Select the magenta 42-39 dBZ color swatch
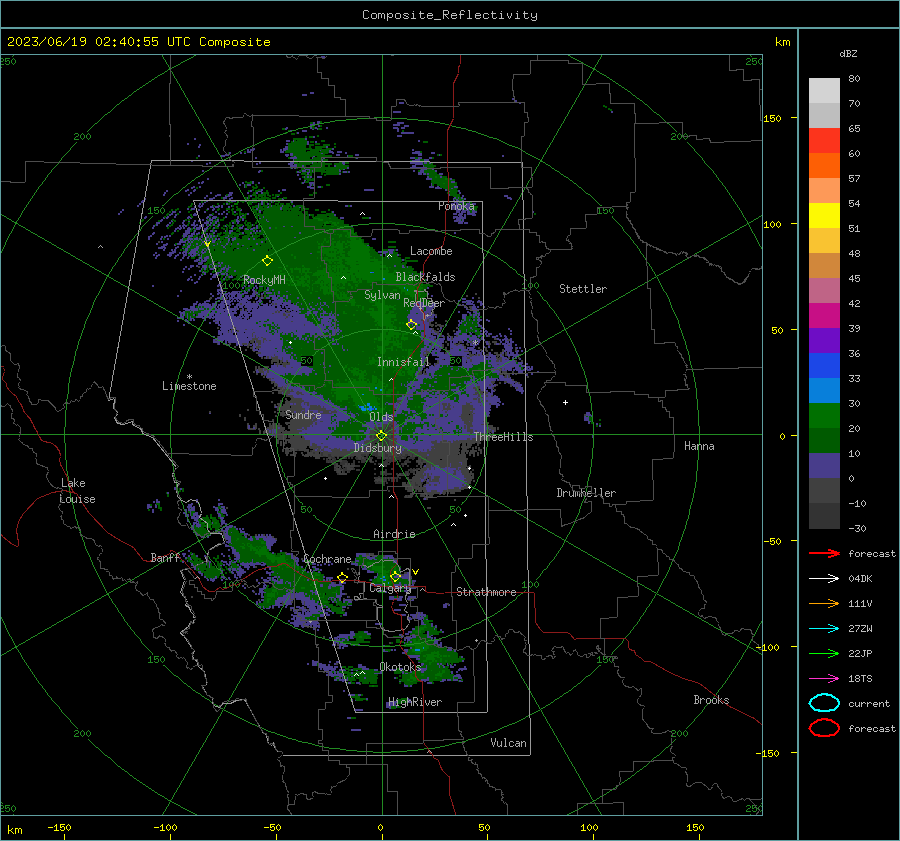This screenshot has height=841, width=900. [824, 315]
